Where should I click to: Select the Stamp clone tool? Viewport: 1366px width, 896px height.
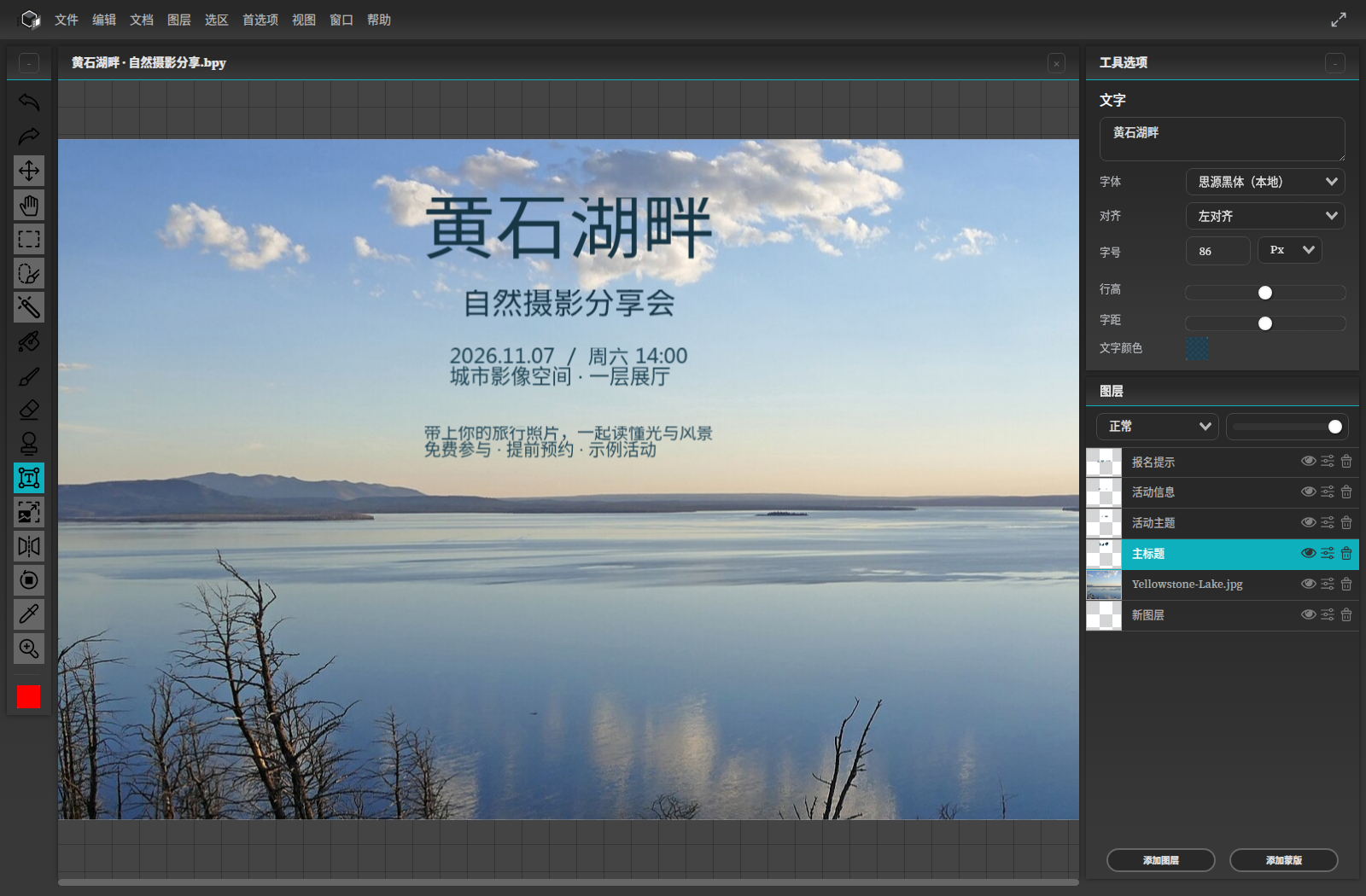point(29,444)
